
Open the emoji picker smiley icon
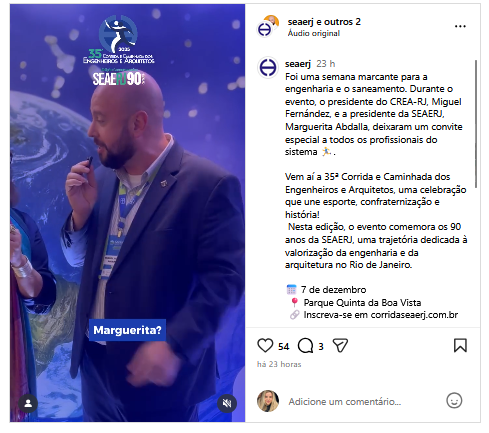click(454, 401)
